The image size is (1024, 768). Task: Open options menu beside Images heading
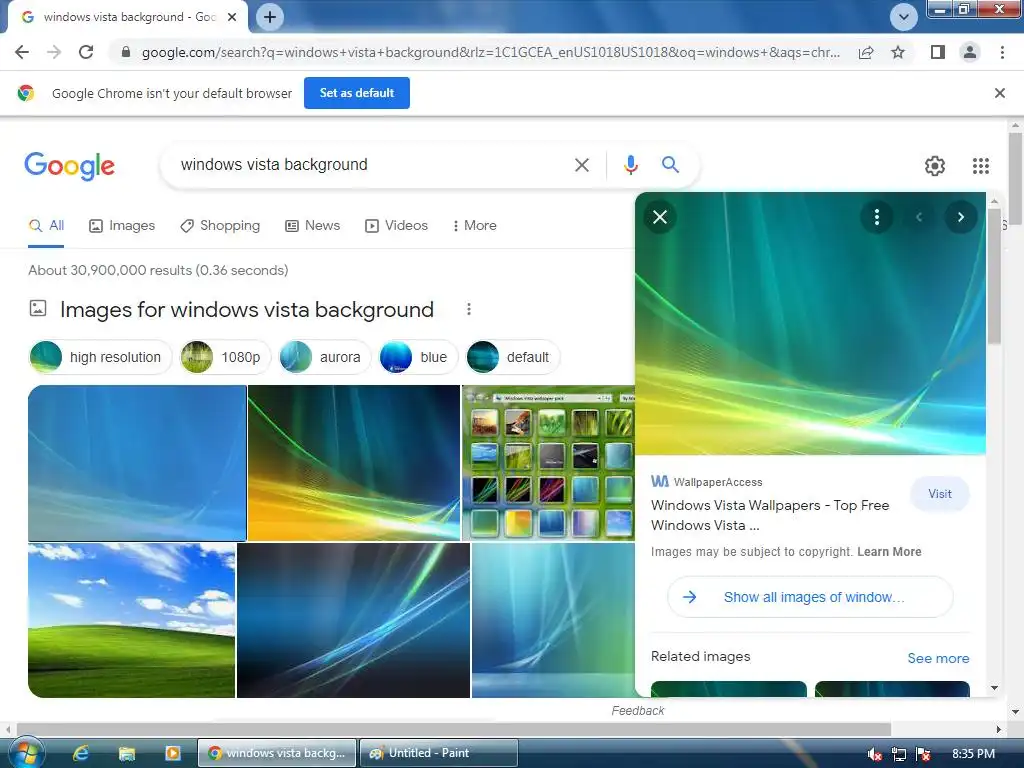(x=468, y=309)
